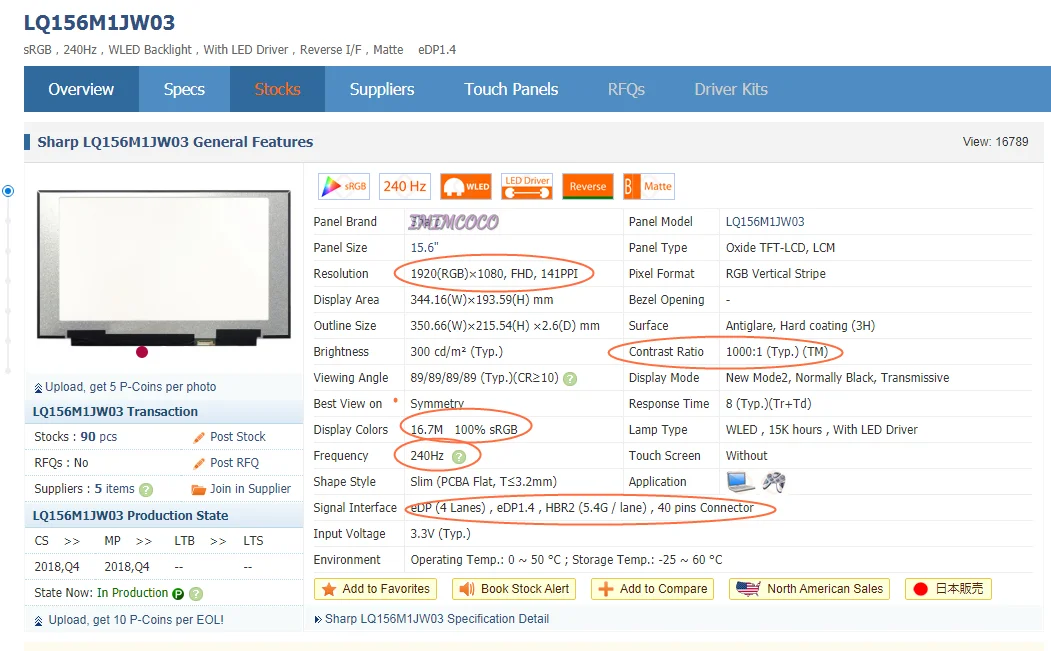Click Panel Type value Oxide TFT-LCD, LCM
This screenshot has width=1051, height=651.
tap(780, 248)
